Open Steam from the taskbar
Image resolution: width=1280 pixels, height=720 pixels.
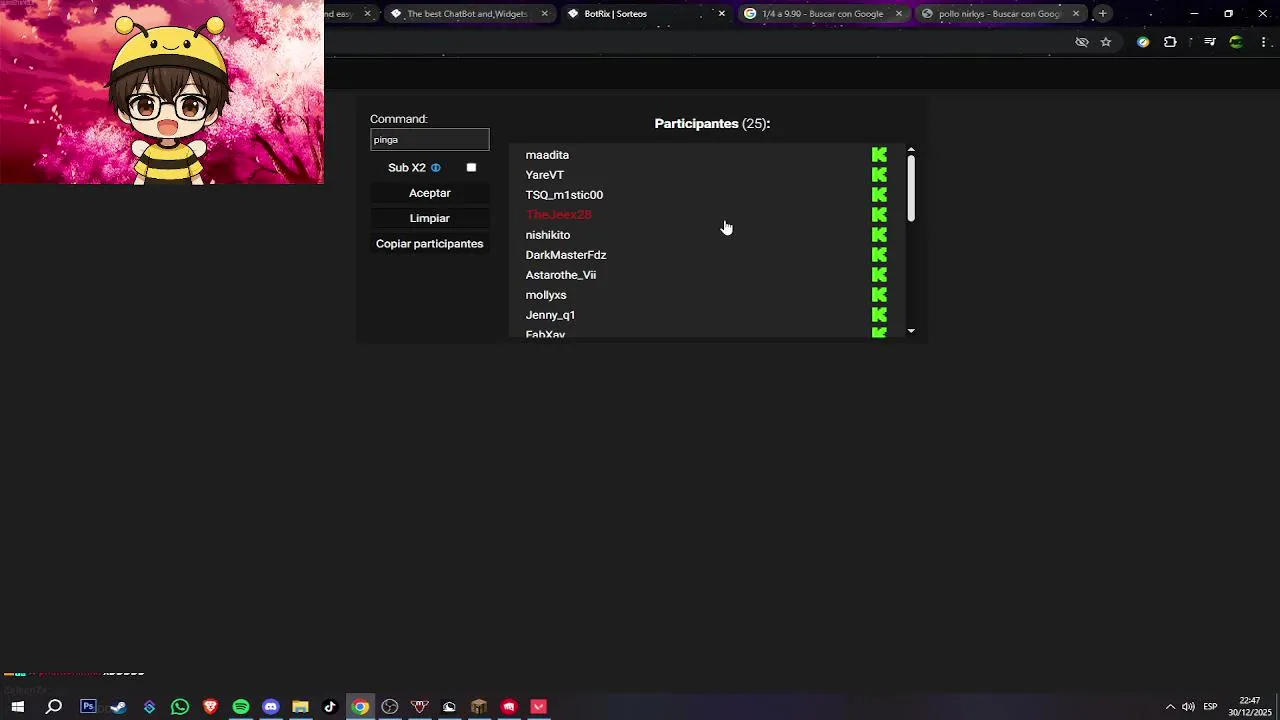(118, 707)
